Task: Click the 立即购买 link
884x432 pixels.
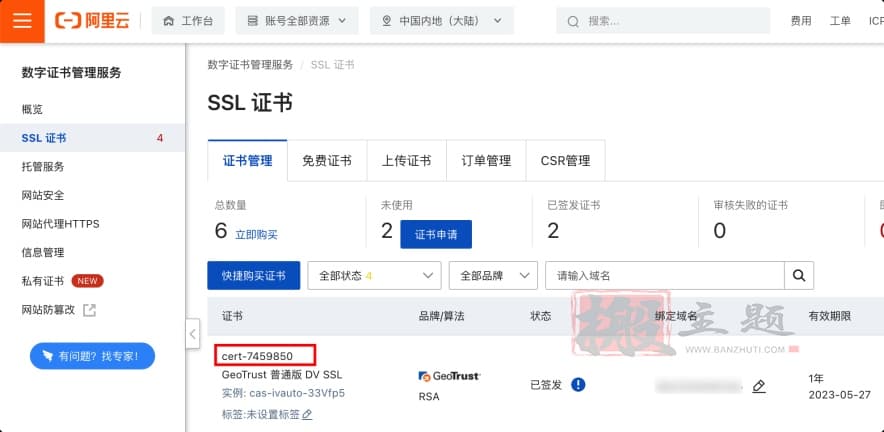Action: [256, 234]
